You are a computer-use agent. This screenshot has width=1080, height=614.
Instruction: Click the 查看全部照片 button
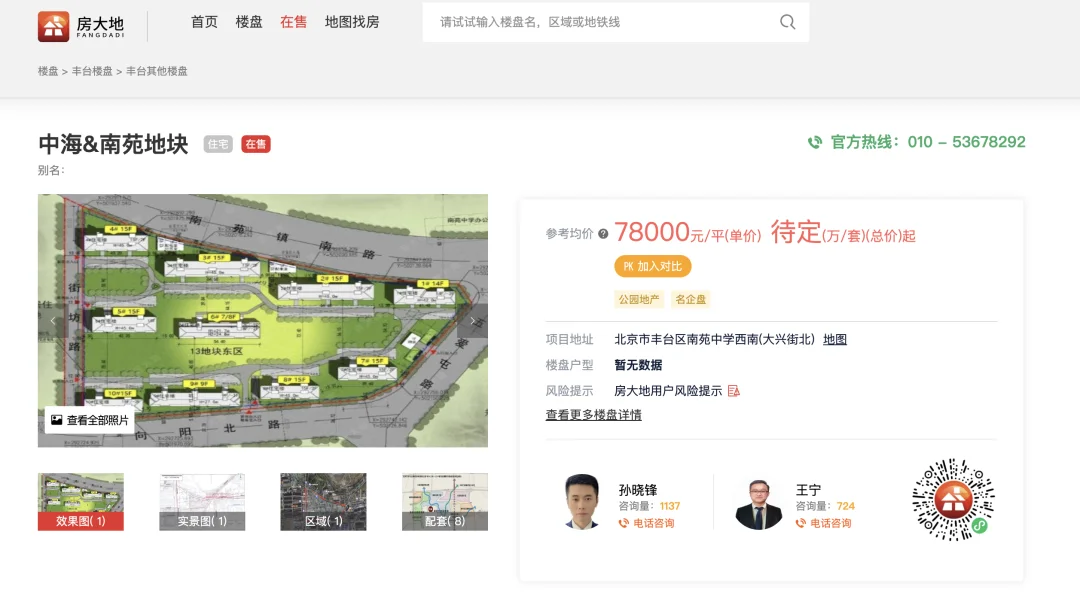pos(90,420)
